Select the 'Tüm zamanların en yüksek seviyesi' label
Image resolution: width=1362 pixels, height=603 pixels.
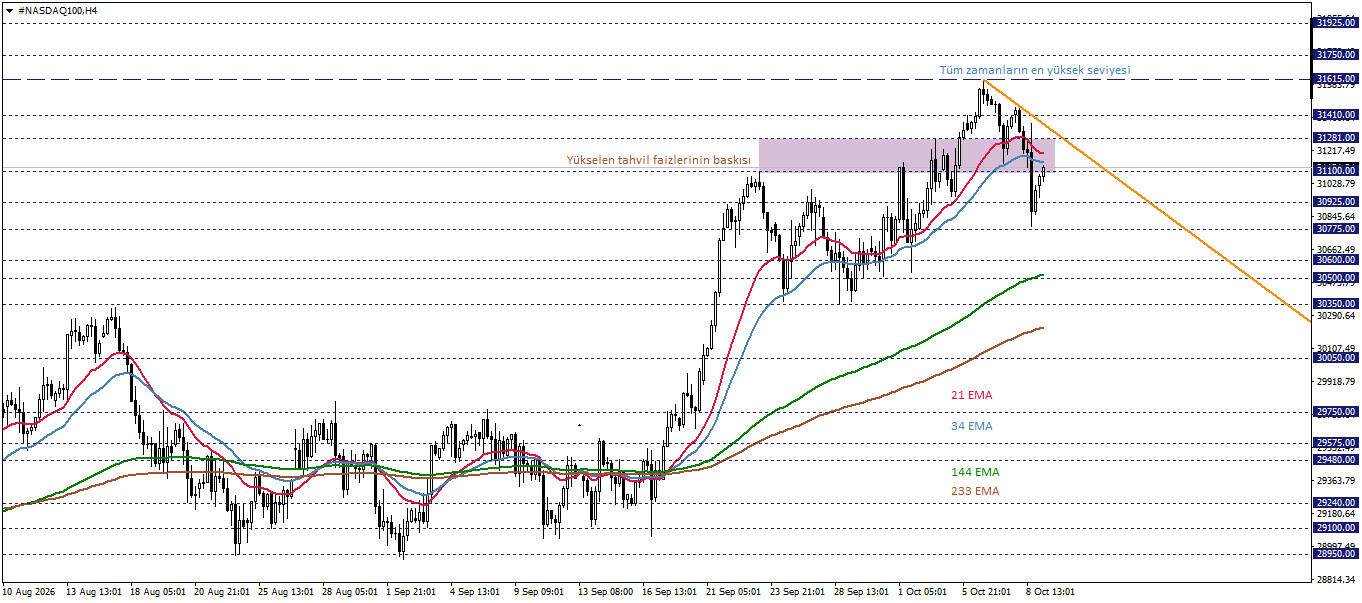coord(1034,70)
